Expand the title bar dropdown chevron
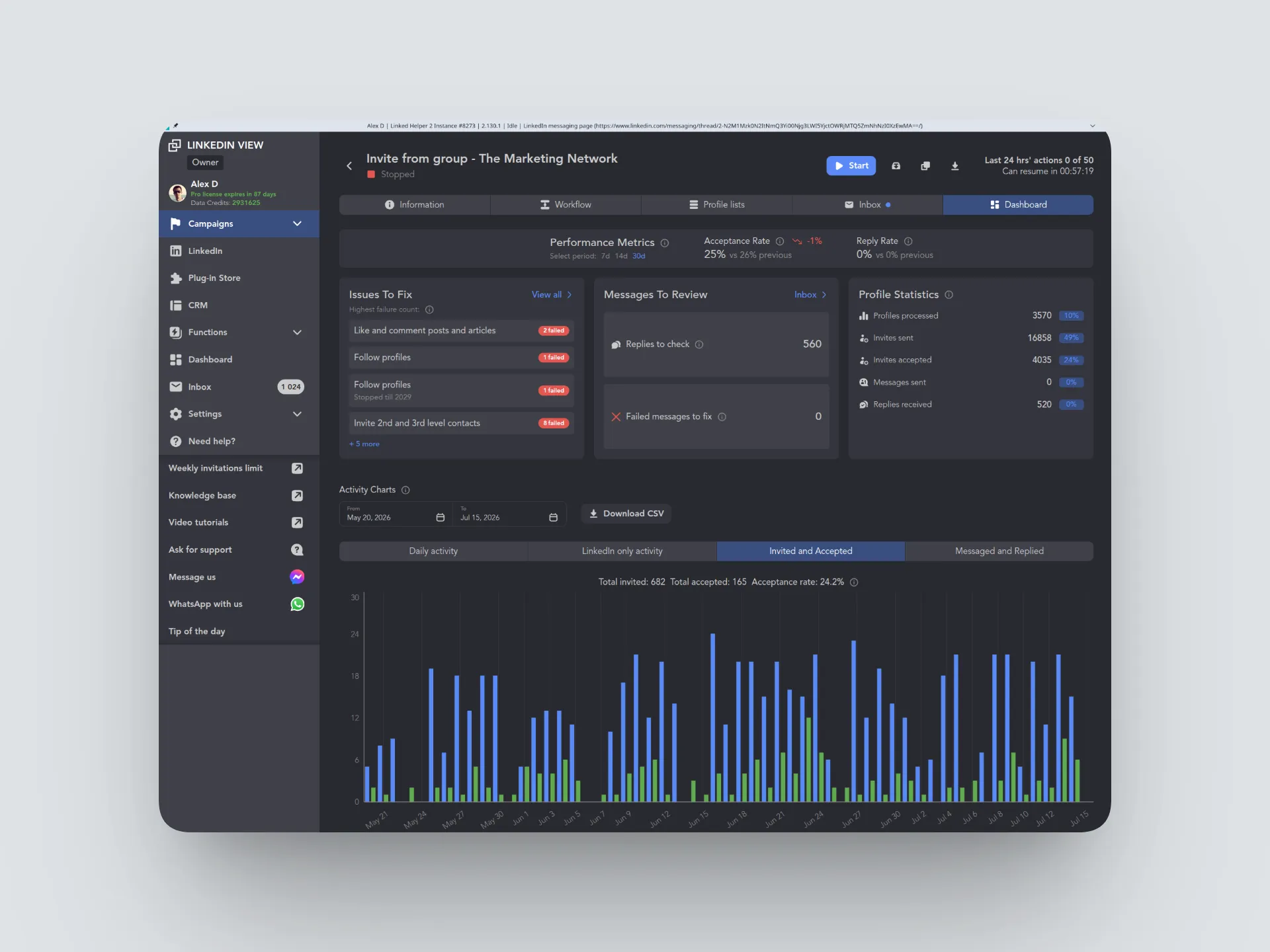 [1092, 126]
